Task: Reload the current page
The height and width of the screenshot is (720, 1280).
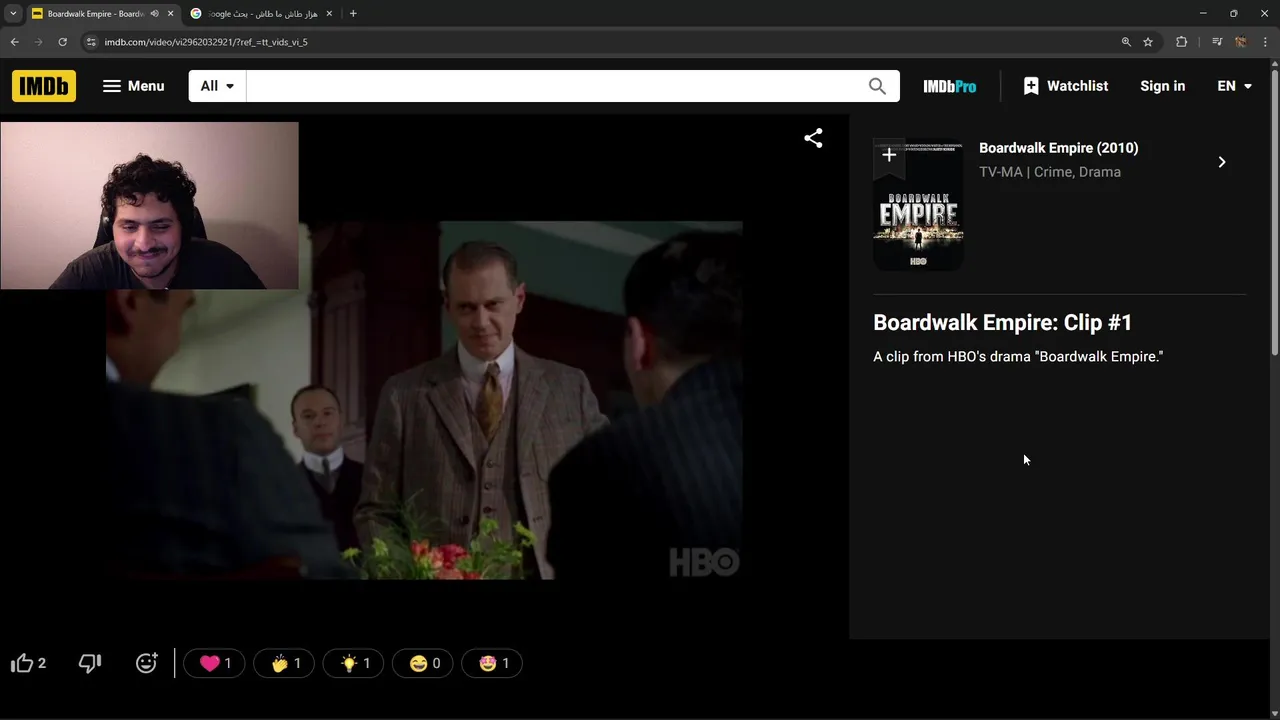Action: [62, 42]
